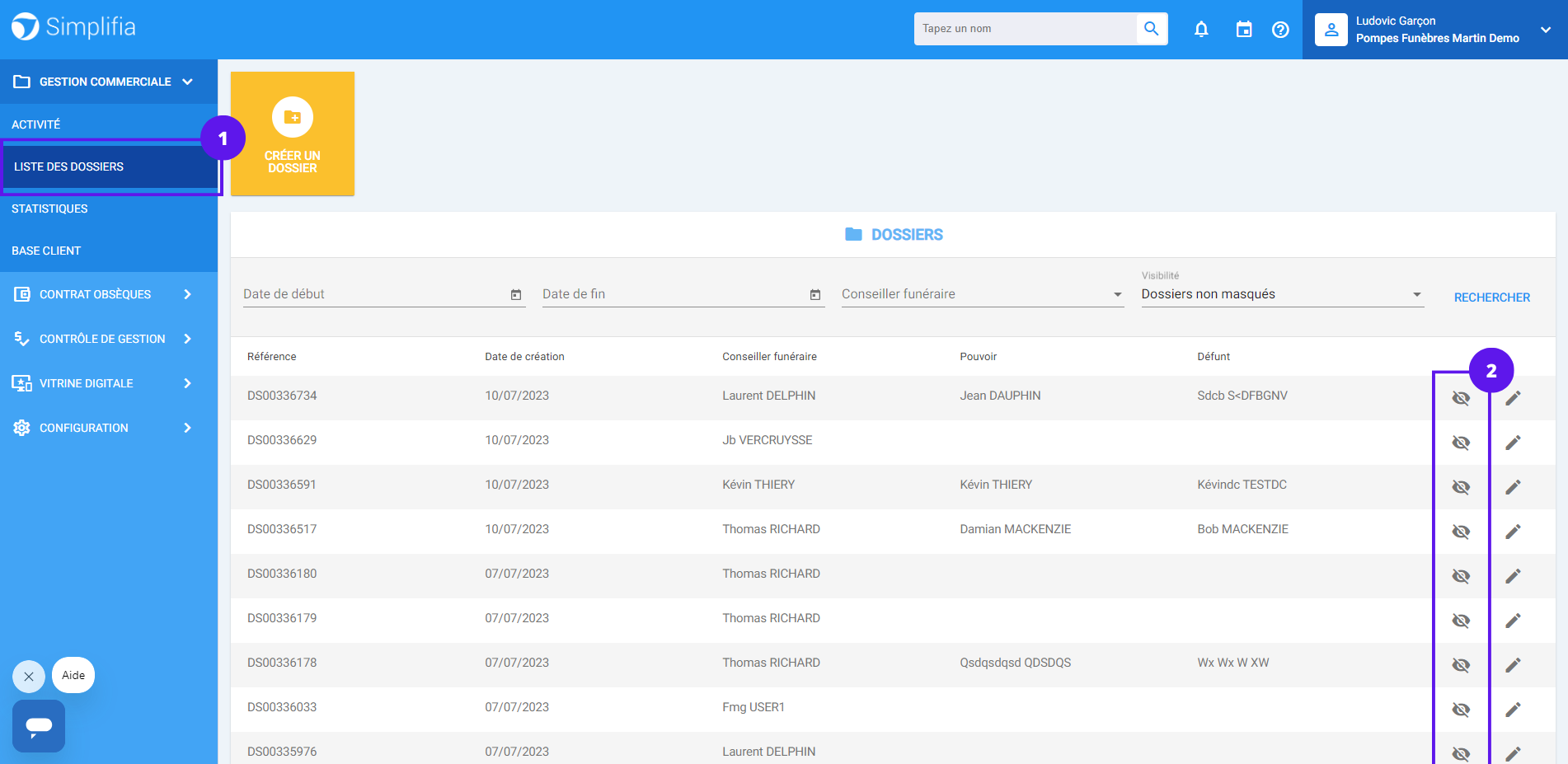Edit dossier DS00336591 with pencil icon
The height and width of the screenshot is (764, 1568).
pos(1513,487)
